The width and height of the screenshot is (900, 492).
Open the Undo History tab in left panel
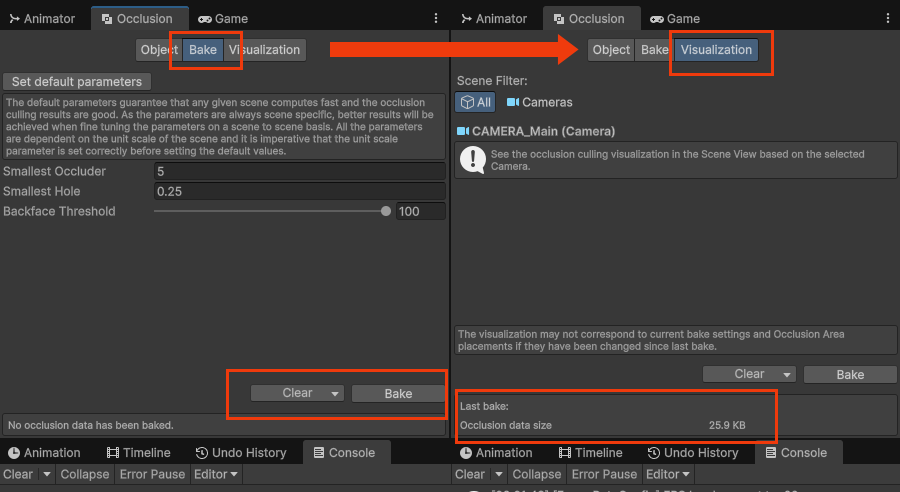(x=241, y=453)
